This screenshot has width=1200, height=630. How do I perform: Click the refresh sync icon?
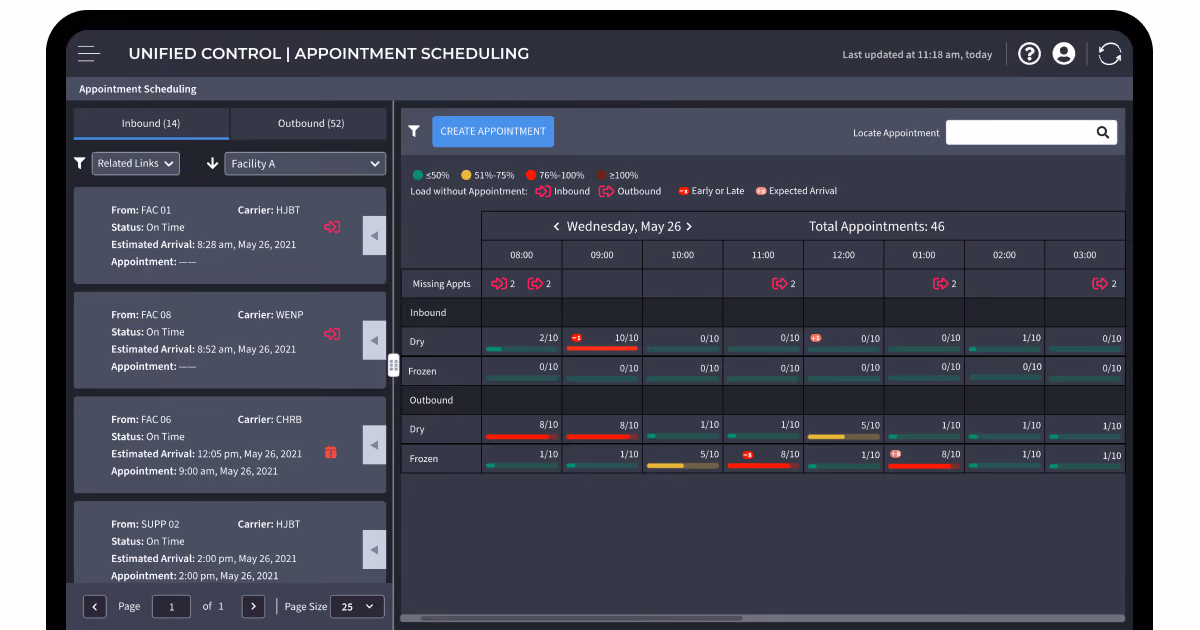(x=1109, y=54)
